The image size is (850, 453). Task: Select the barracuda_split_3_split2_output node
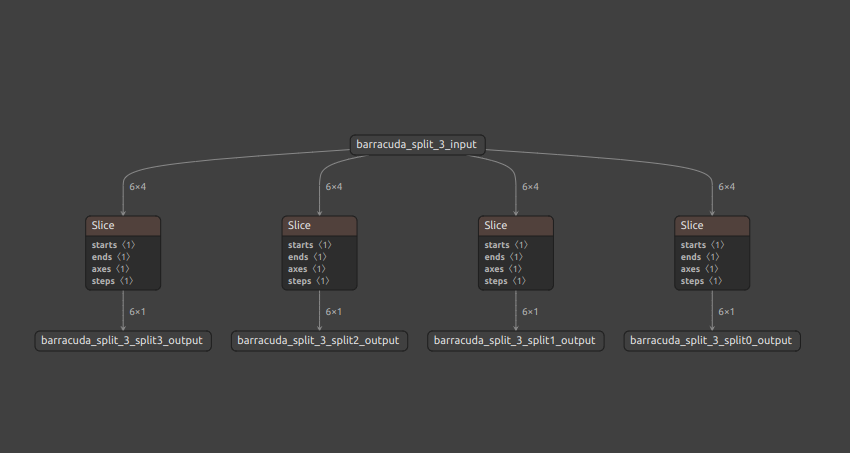pyautogui.click(x=318, y=341)
